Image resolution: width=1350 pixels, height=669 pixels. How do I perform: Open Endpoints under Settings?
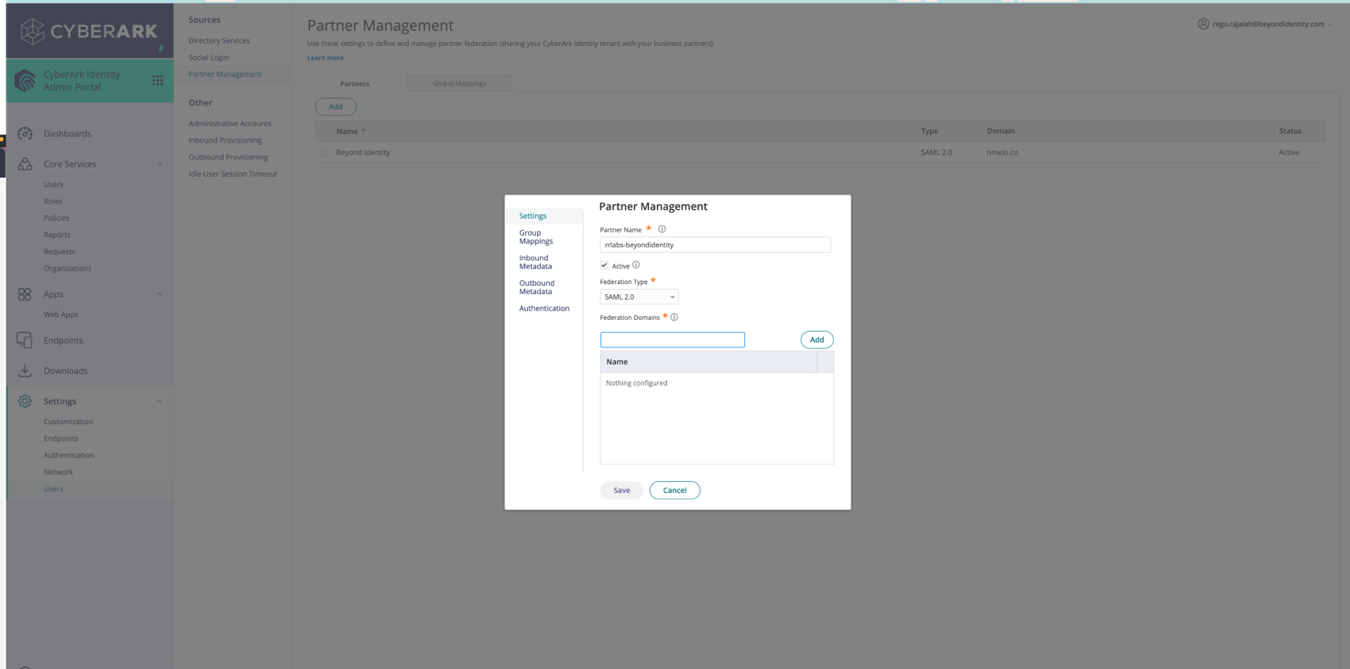pyautogui.click(x=61, y=438)
